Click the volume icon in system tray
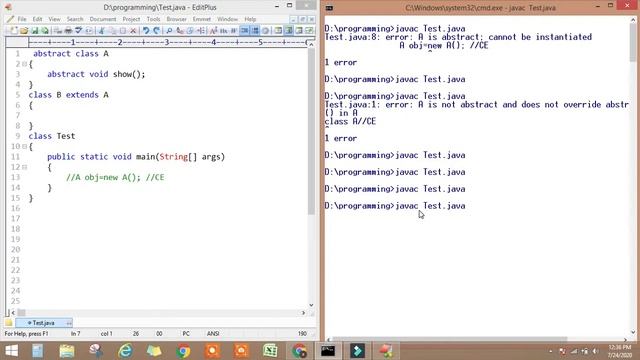640x360 pixels. (596, 351)
